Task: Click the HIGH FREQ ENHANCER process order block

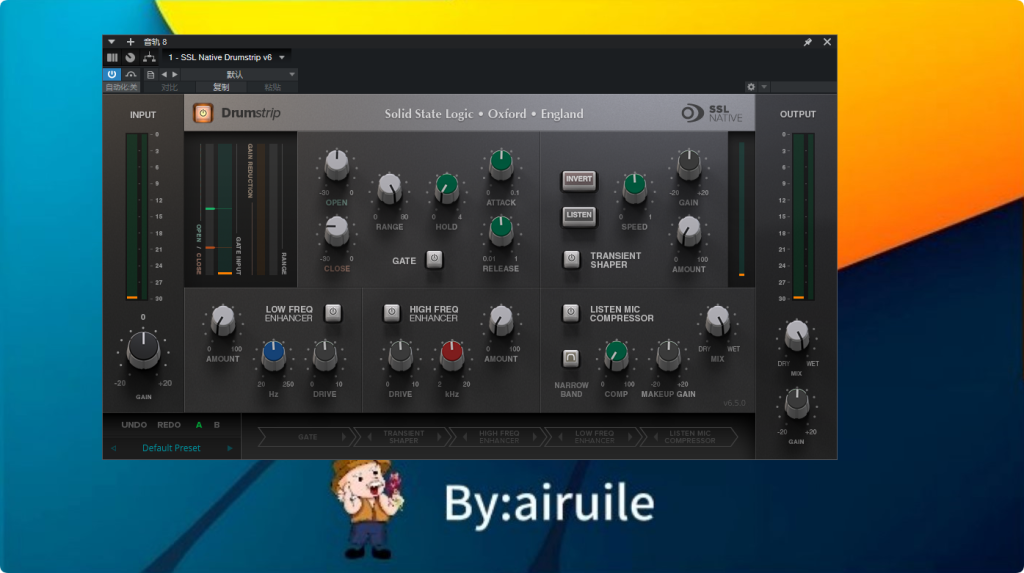Action: pyautogui.click(x=499, y=437)
